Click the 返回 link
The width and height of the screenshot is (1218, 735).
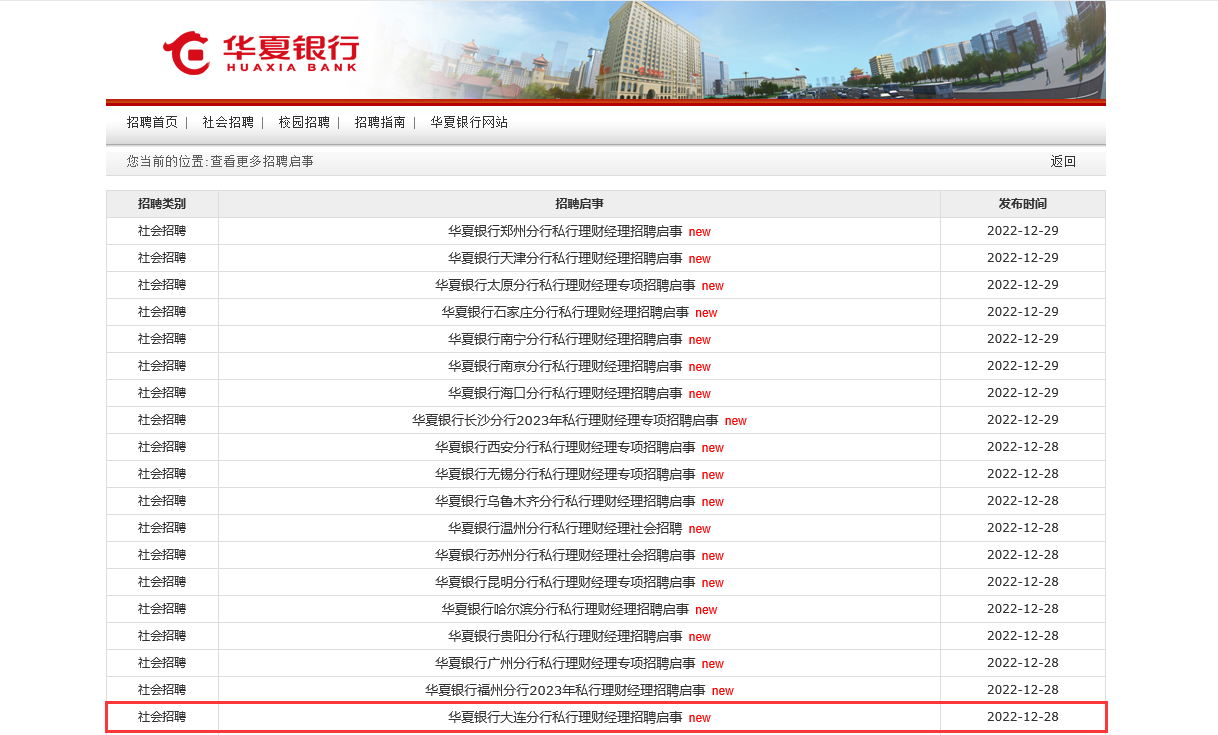tap(1063, 162)
